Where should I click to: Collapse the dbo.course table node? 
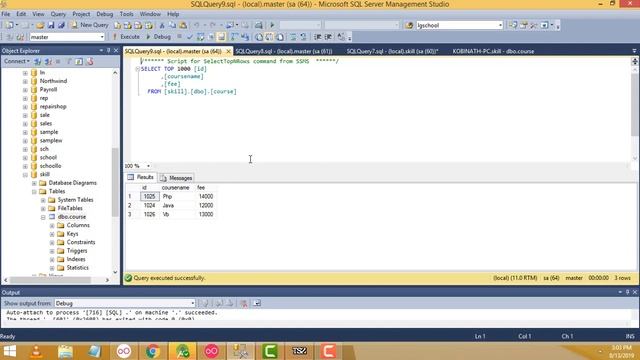(x=43, y=217)
